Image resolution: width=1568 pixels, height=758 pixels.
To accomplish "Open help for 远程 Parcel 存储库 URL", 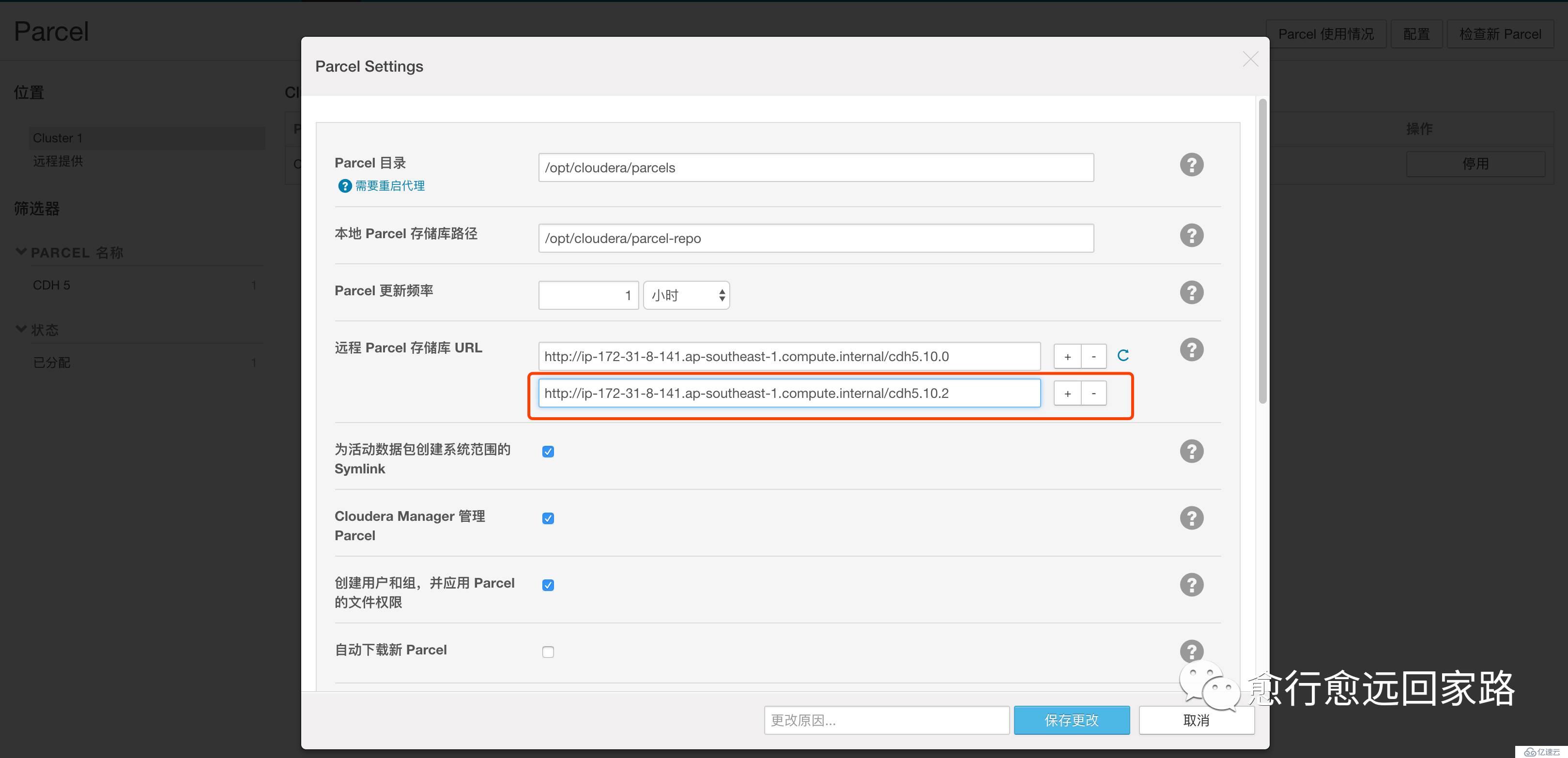I will click(1191, 349).
